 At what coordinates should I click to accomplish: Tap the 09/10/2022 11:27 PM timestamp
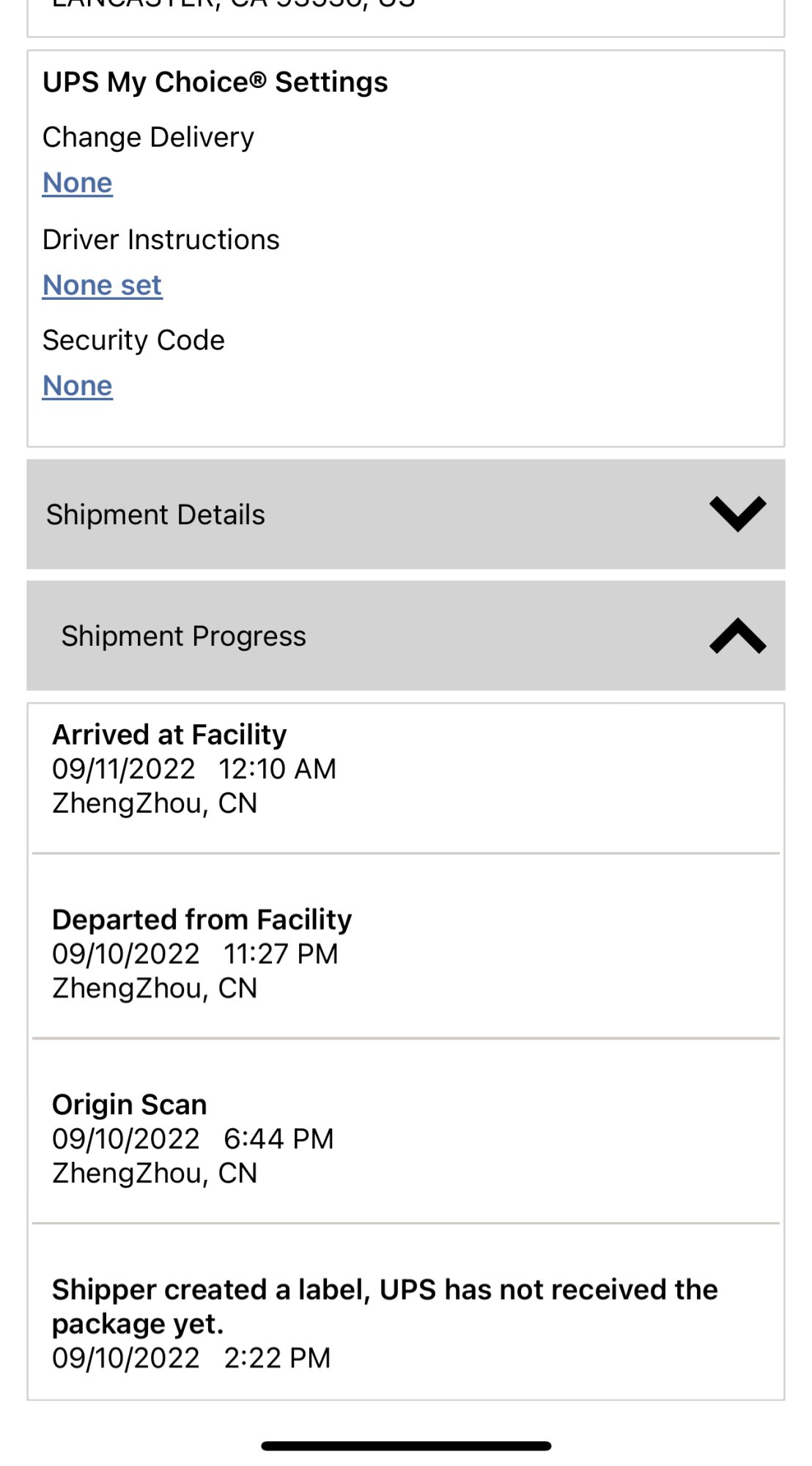195,954
